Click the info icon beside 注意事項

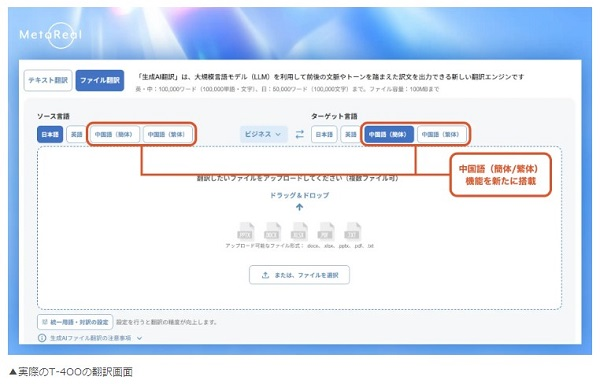click(x=42, y=338)
